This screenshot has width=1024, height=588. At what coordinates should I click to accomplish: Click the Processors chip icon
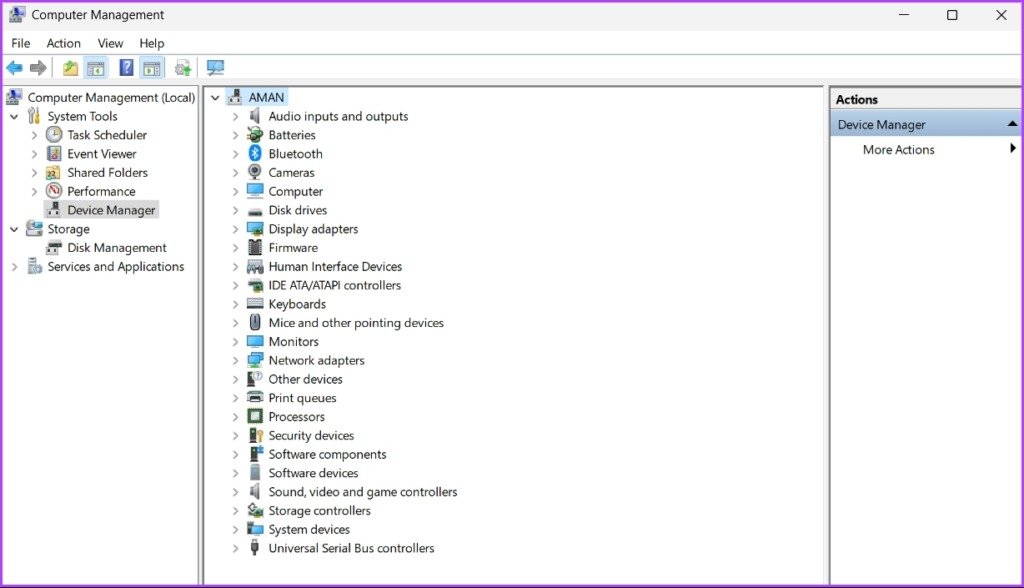coord(255,416)
